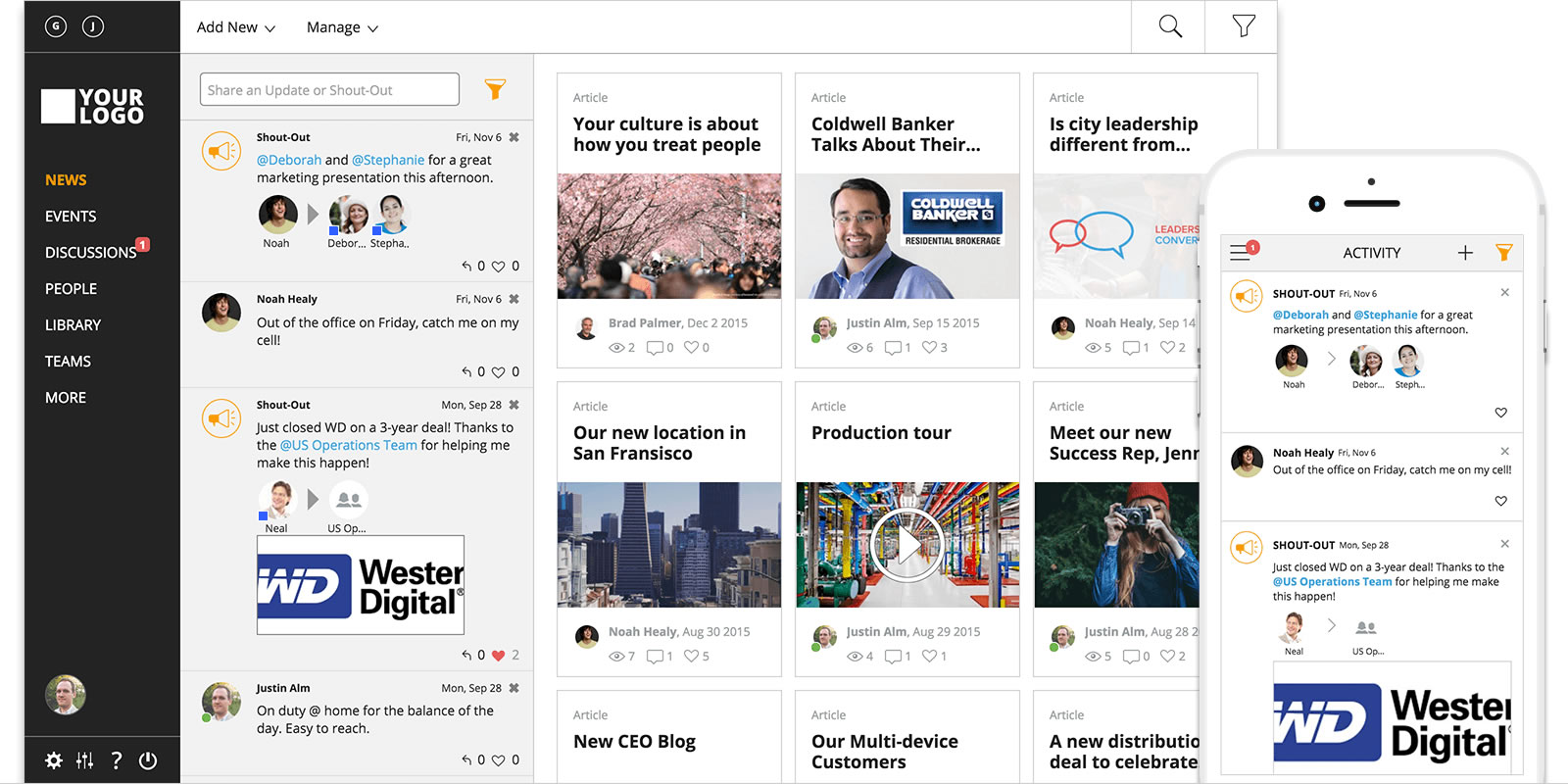The image size is (1568, 784).
Task: Open the sliders preferences icon in sidebar
Action: 85,760
